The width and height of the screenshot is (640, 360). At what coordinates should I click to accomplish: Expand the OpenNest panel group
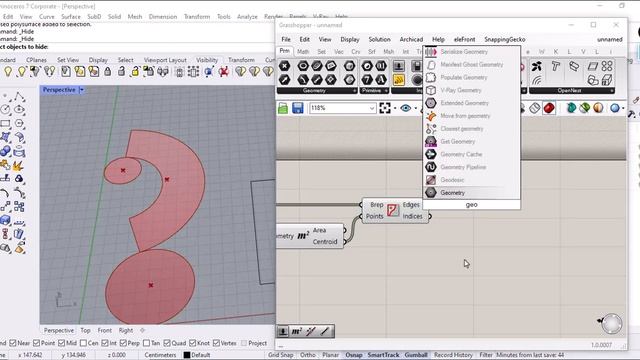click(x=612, y=91)
